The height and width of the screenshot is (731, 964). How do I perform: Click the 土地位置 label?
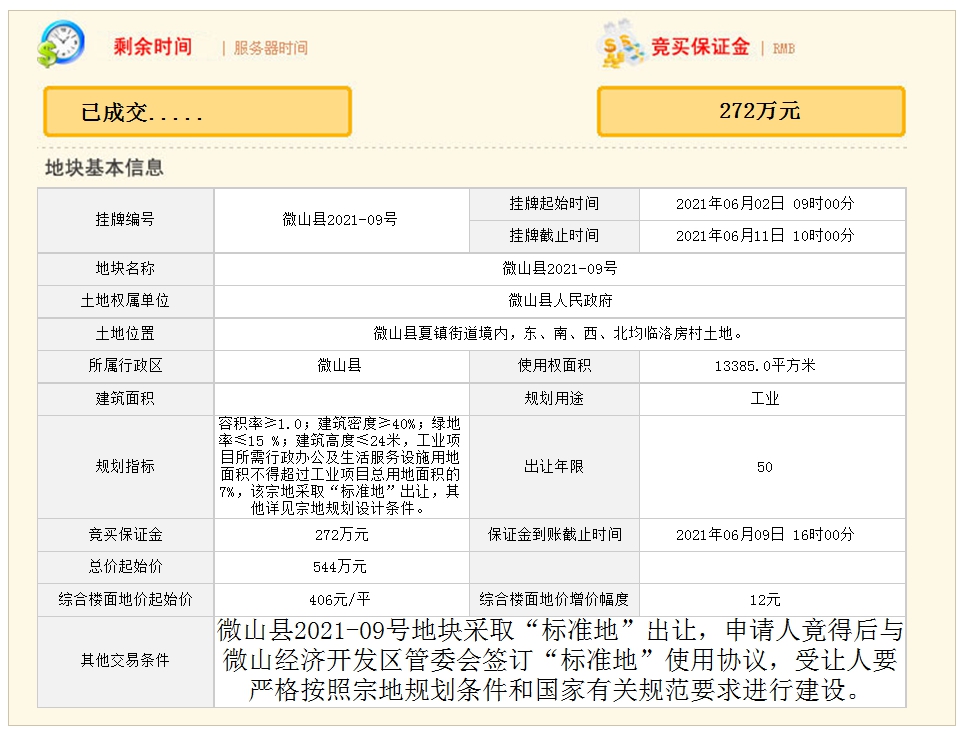125,334
